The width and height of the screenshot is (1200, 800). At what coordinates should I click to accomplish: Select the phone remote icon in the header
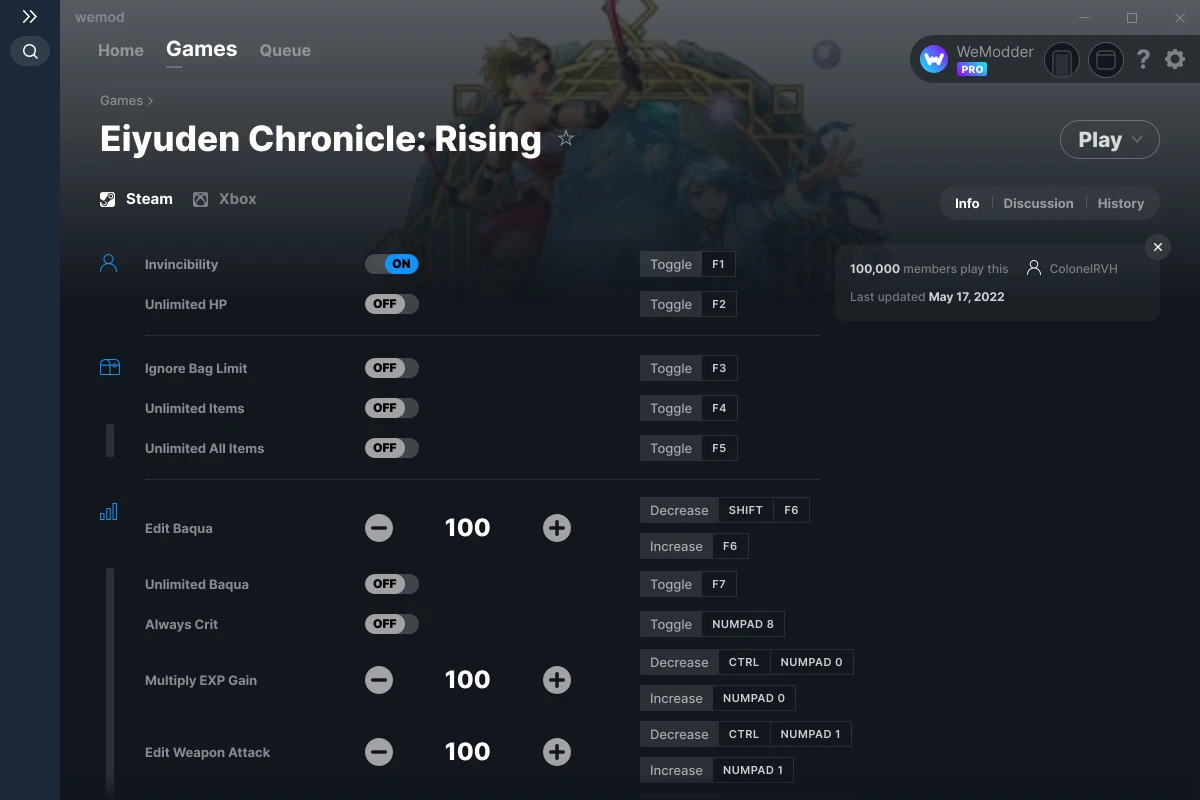[x=1062, y=60]
